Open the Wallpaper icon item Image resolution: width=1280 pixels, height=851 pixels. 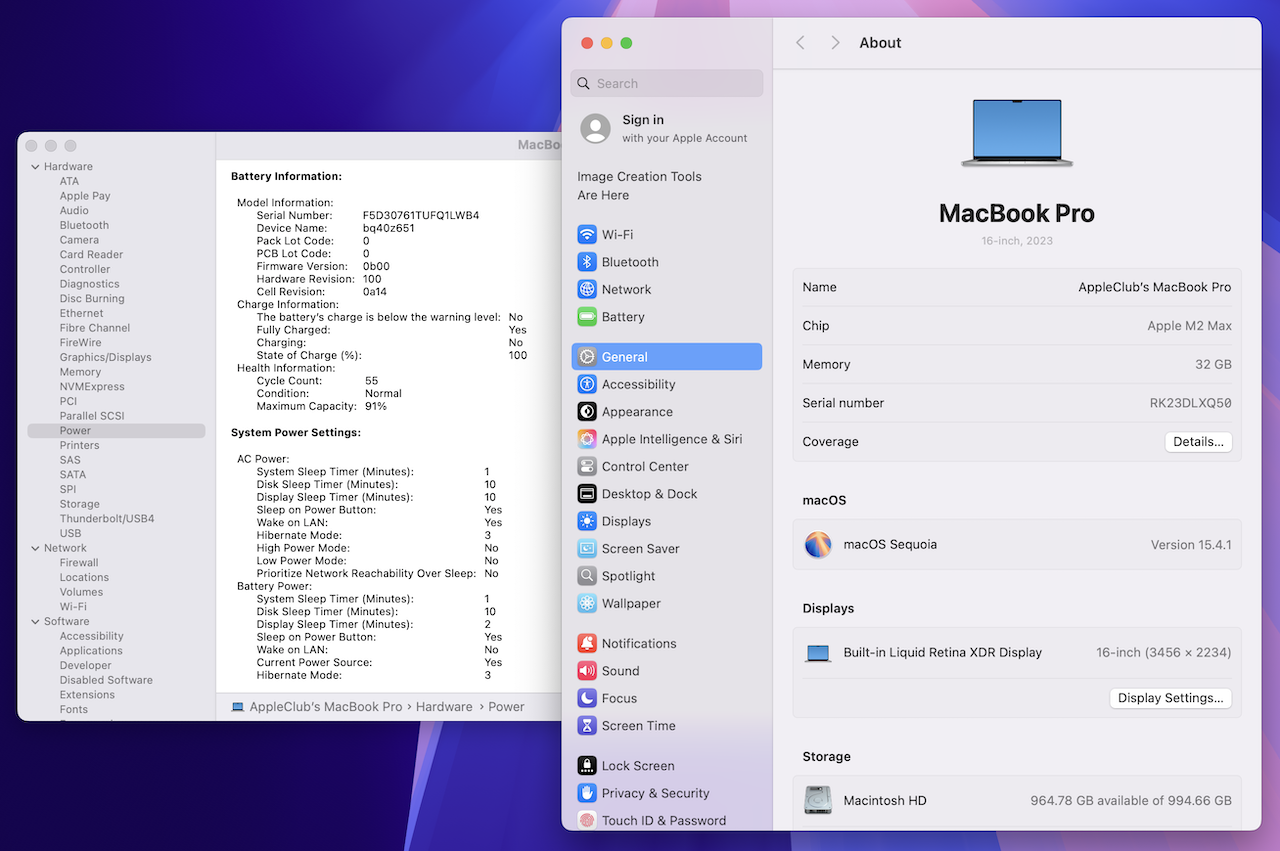point(587,604)
